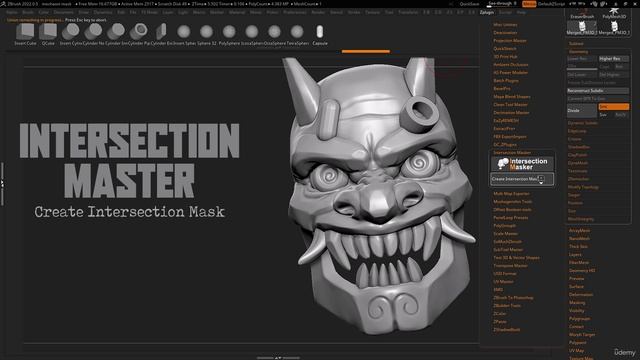The image size is (640, 360).
Task: Open the Layers subpalette
Action: pyautogui.click(x=575, y=255)
